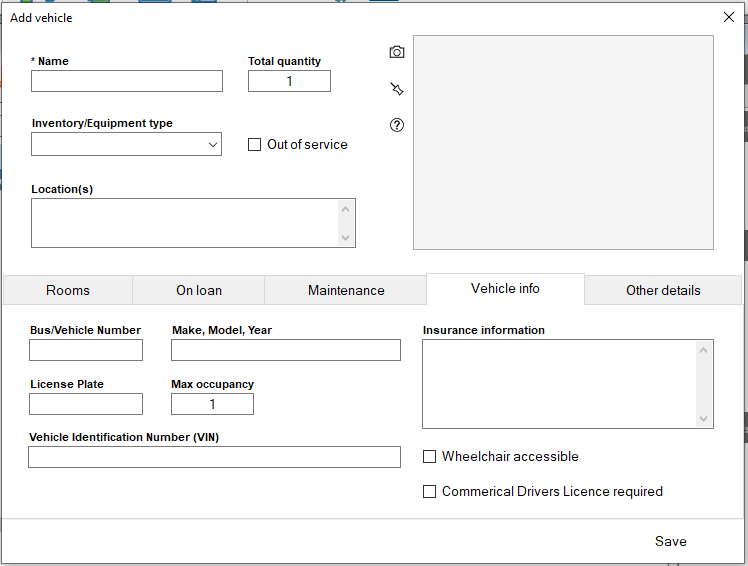Click the Name input field
Screen dimensions: 748x566
pos(127,81)
